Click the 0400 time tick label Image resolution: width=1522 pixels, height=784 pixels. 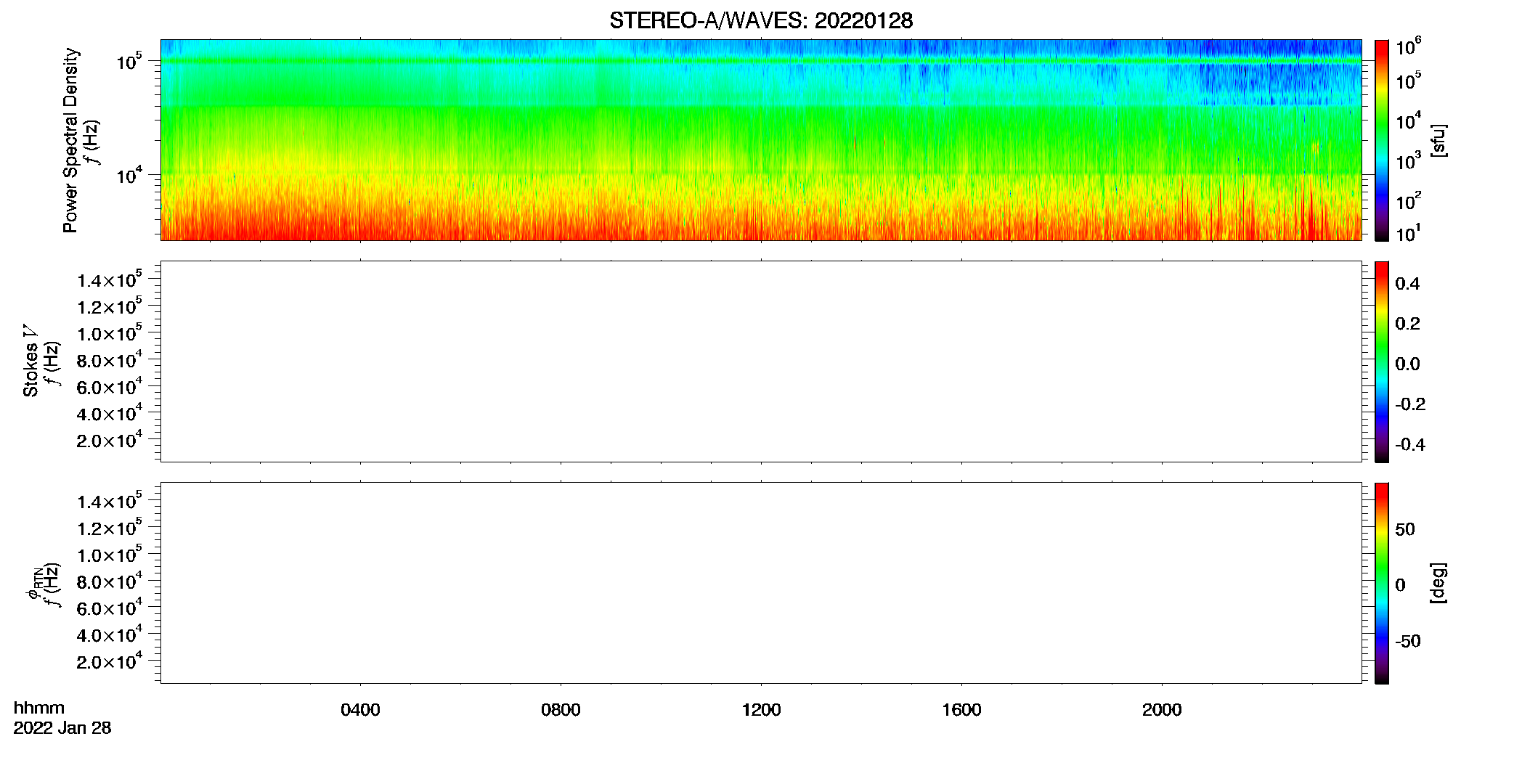(x=360, y=710)
